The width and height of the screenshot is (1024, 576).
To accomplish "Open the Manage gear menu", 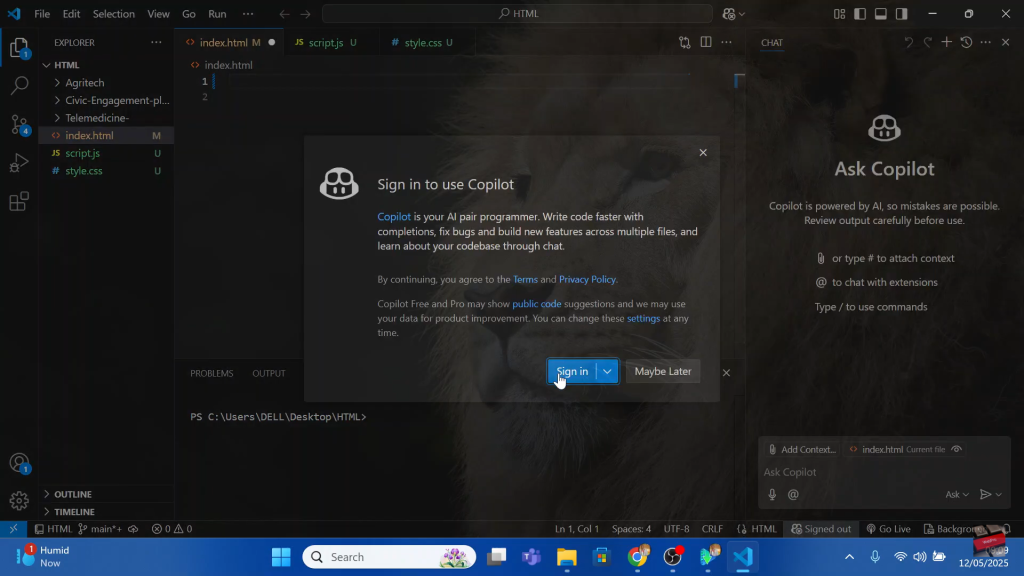I will (20, 500).
